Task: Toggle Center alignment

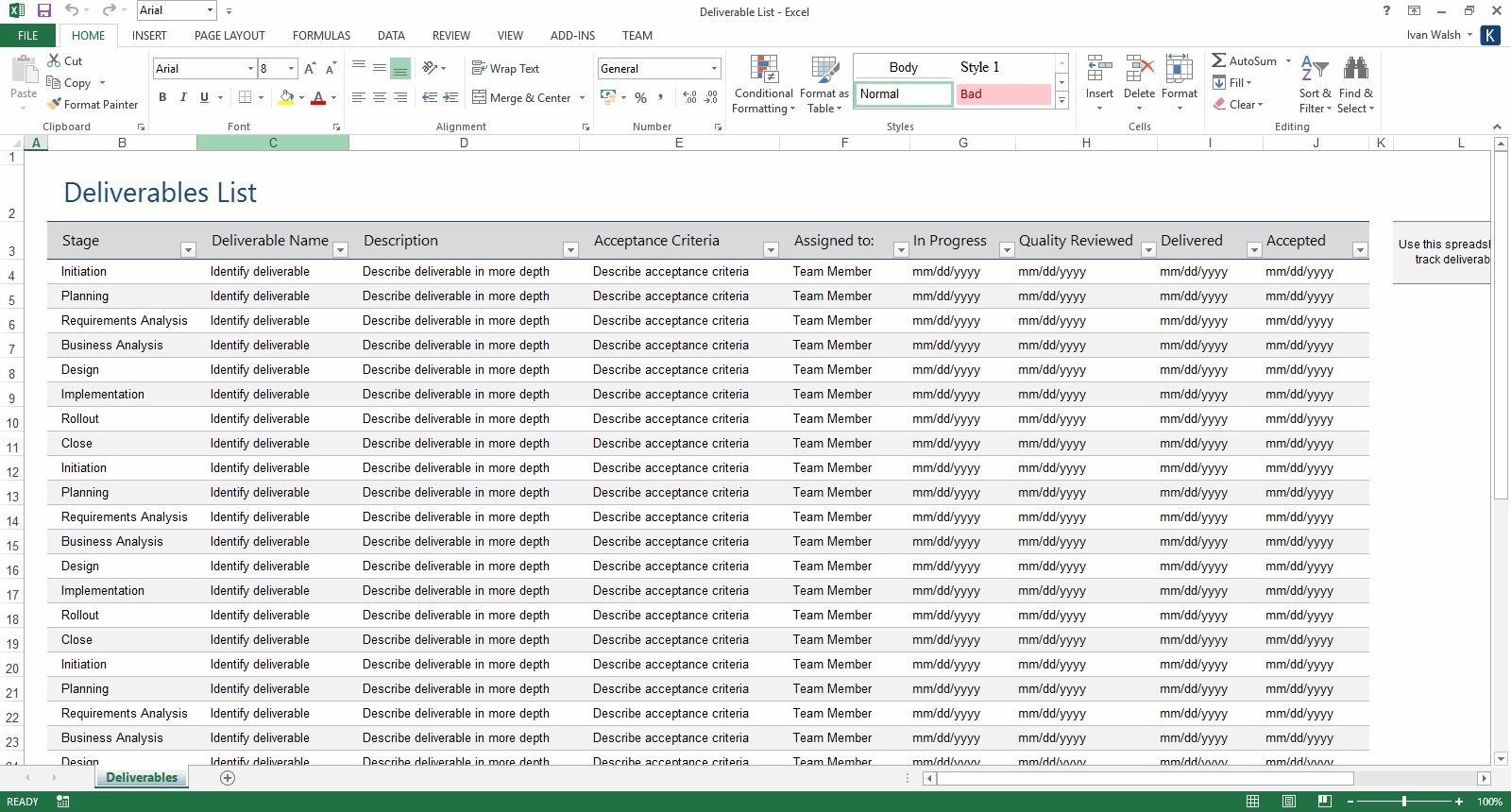Action: click(380, 97)
